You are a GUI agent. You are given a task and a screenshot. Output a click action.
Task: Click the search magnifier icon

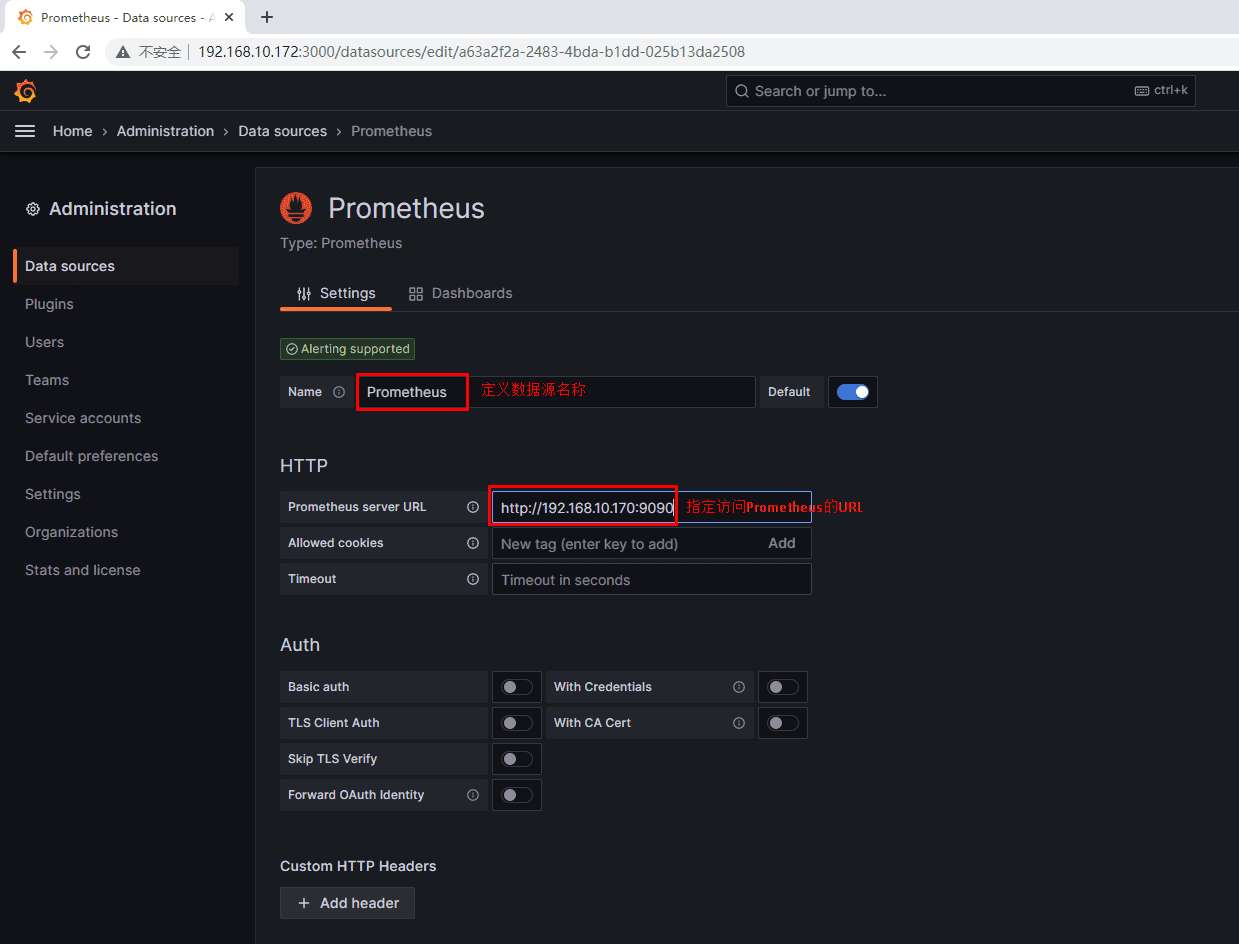point(741,91)
